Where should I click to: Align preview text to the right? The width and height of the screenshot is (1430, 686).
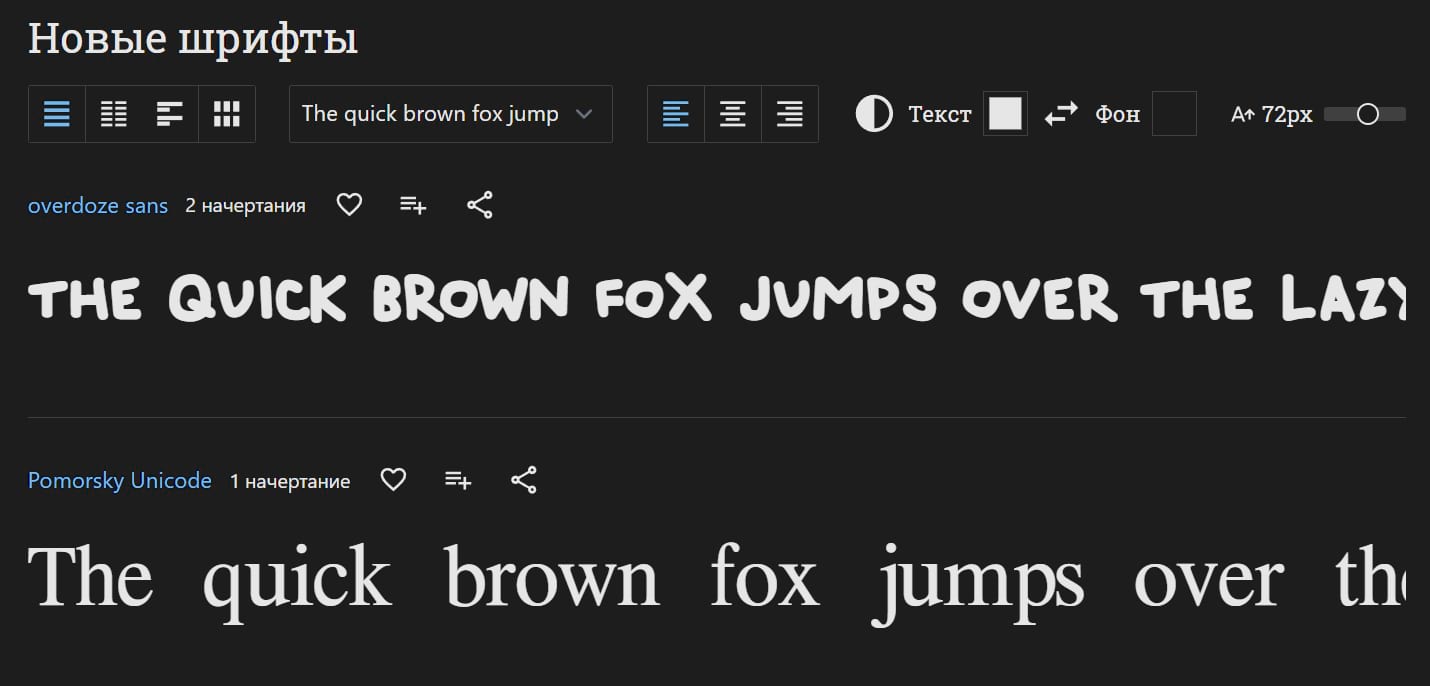tap(790, 114)
